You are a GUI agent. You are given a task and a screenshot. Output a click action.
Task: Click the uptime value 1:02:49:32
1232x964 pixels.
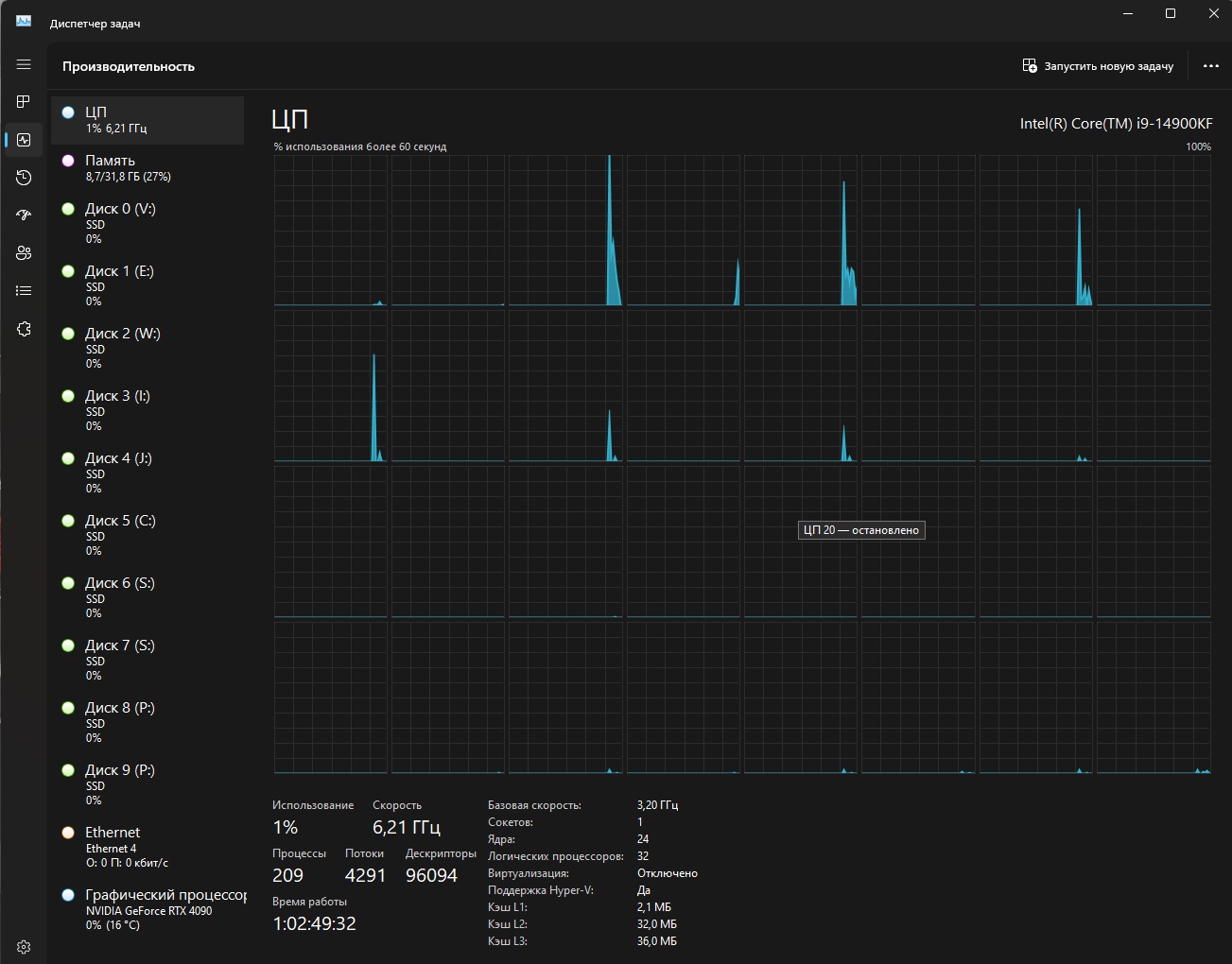[x=314, y=923]
